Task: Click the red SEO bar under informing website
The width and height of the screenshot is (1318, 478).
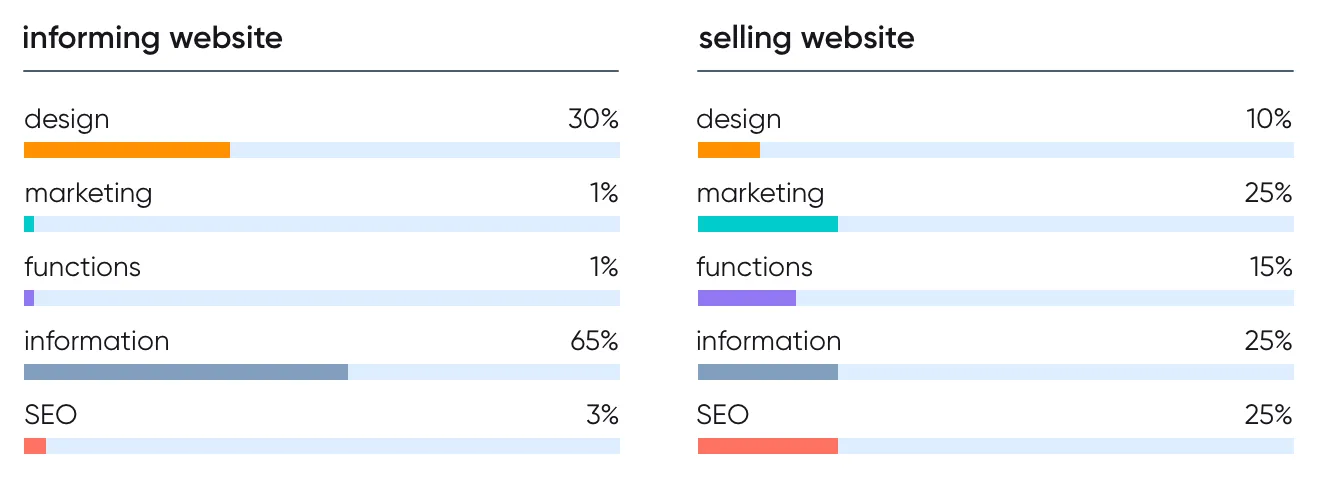Action: pyautogui.click(x=35, y=446)
